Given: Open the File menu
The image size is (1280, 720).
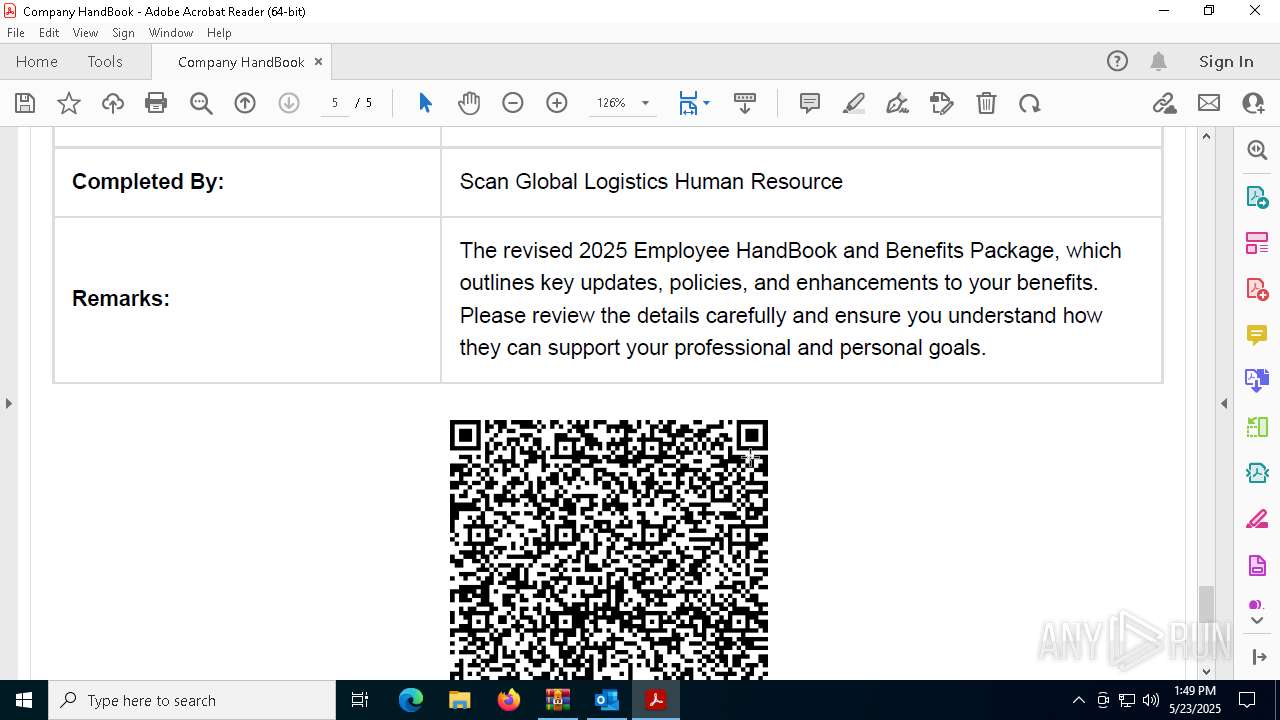Looking at the screenshot, I should (x=16, y=33).
